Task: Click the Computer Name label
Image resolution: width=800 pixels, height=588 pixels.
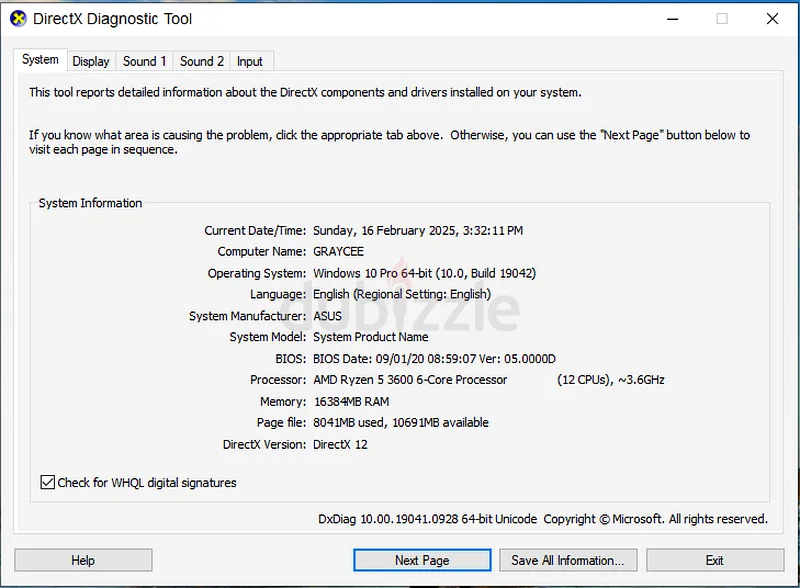Action: click(x=262, y=252)
